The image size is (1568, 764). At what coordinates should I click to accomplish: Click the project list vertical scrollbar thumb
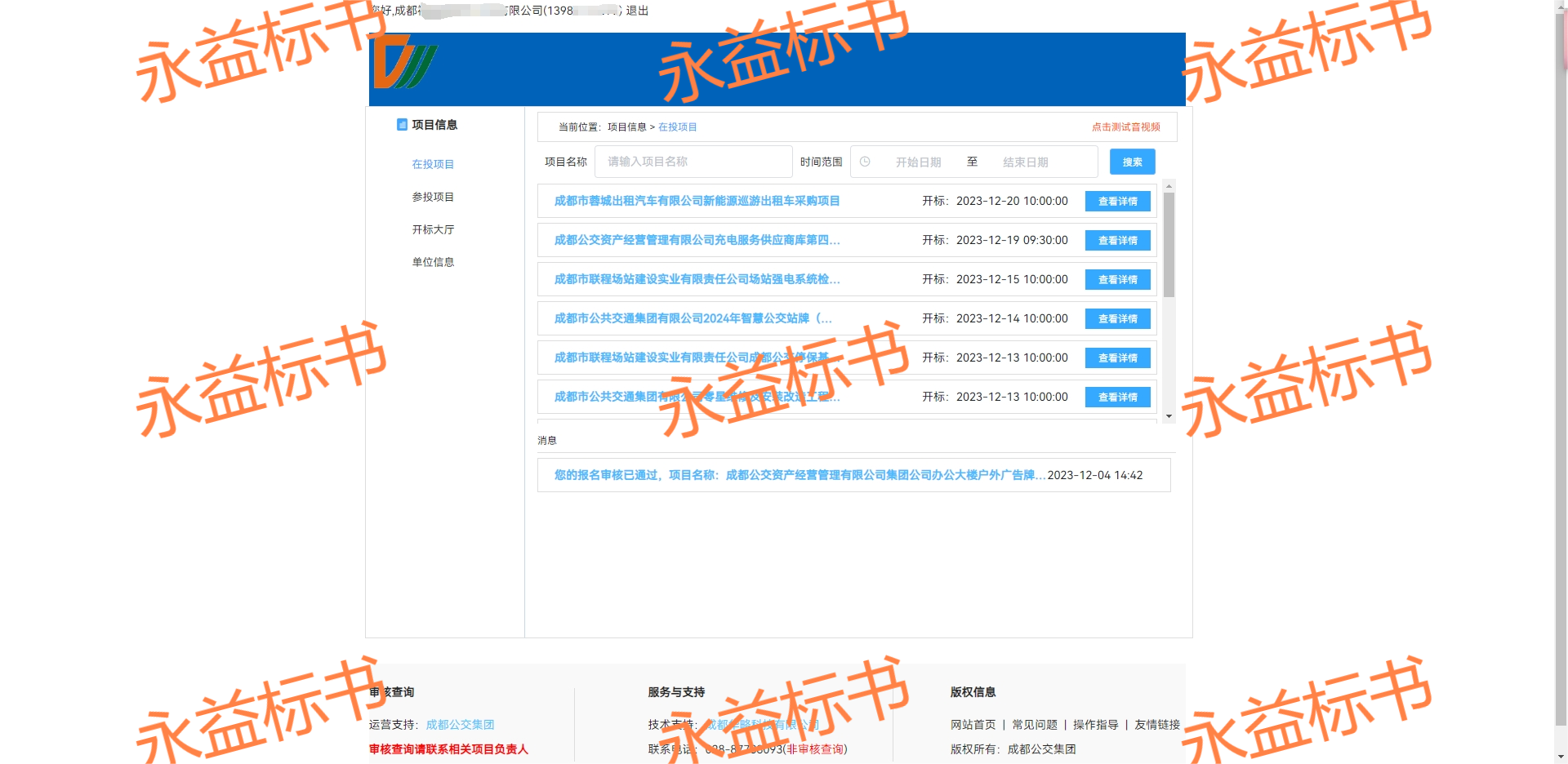point(1169,244)
